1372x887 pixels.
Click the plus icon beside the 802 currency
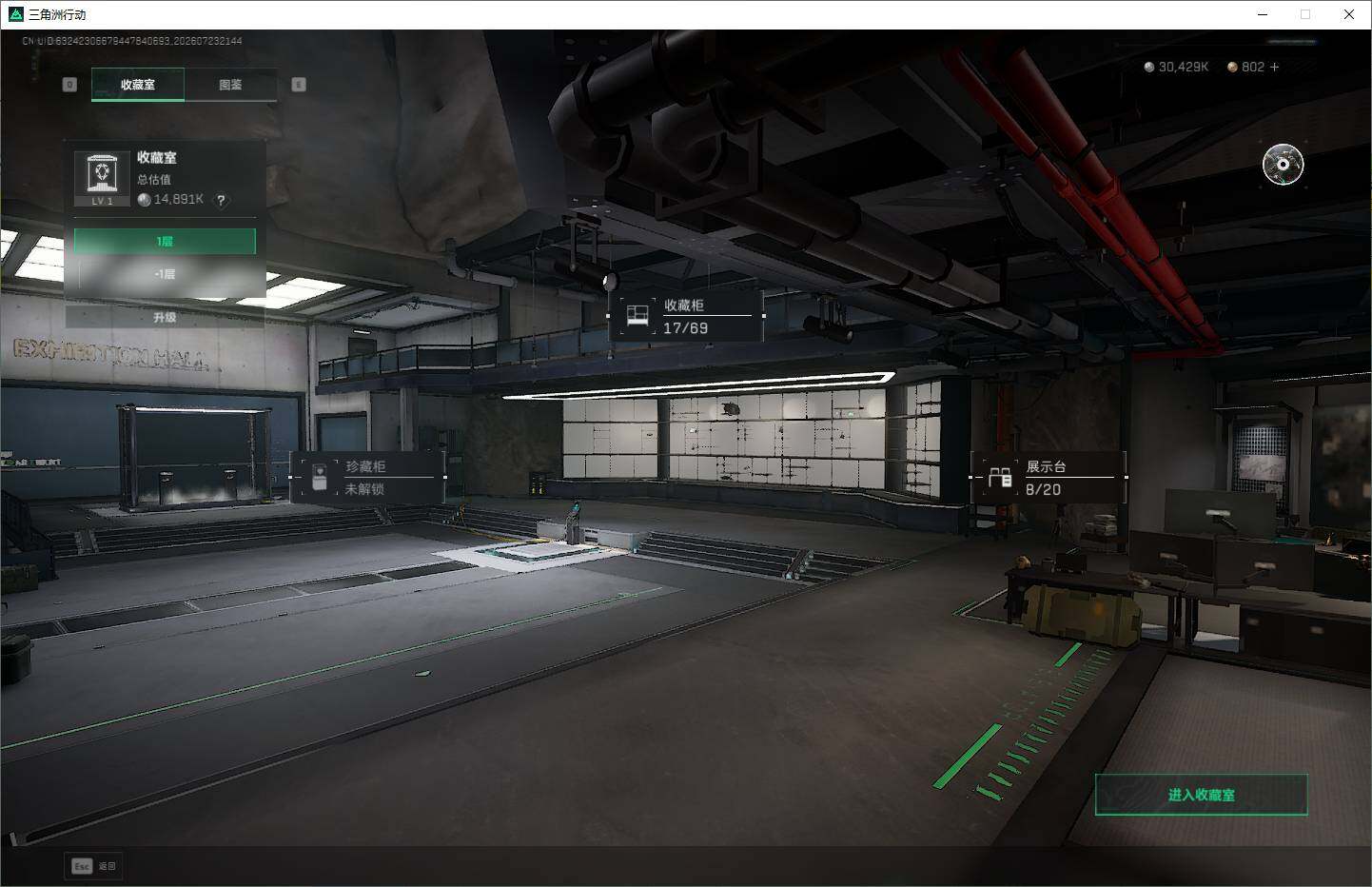point(1274,67)
